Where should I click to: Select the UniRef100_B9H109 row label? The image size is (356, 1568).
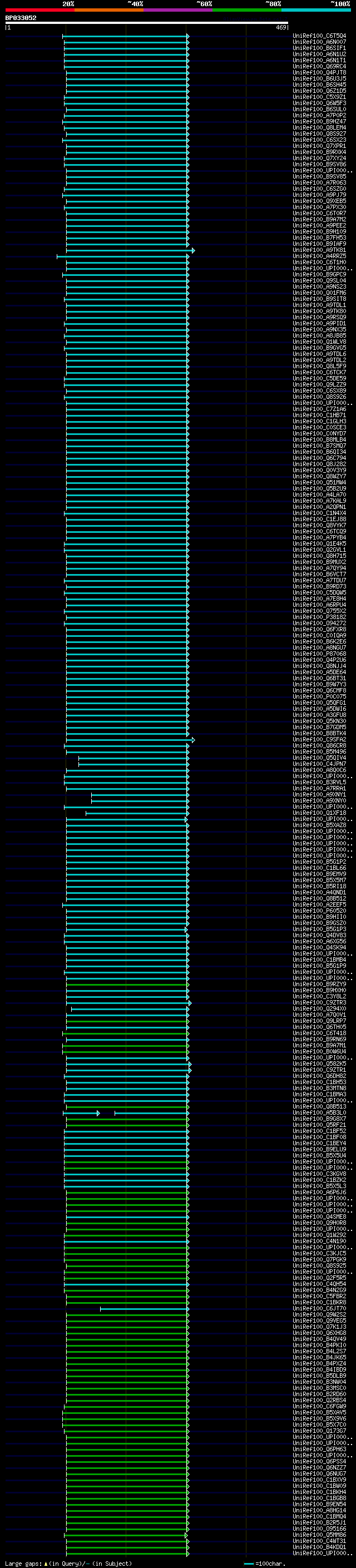pyautogui.click(x=319, y=232)
